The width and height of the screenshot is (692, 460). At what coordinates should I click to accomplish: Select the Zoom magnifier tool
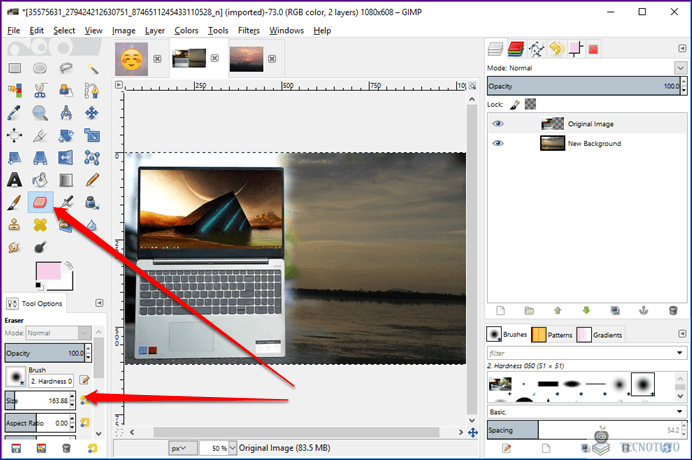pos(40,113)
